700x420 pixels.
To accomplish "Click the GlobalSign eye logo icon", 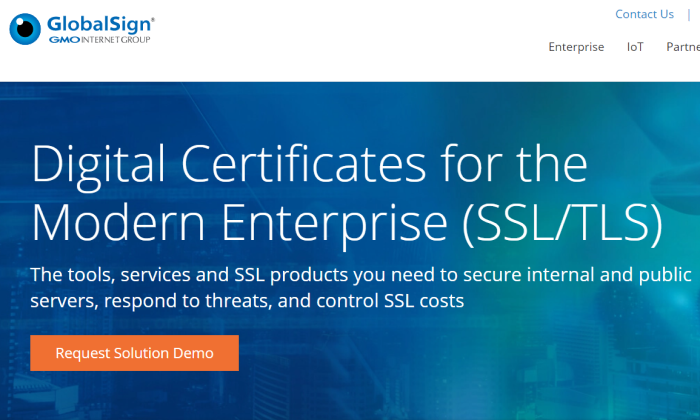I will [x=25, y=29].
